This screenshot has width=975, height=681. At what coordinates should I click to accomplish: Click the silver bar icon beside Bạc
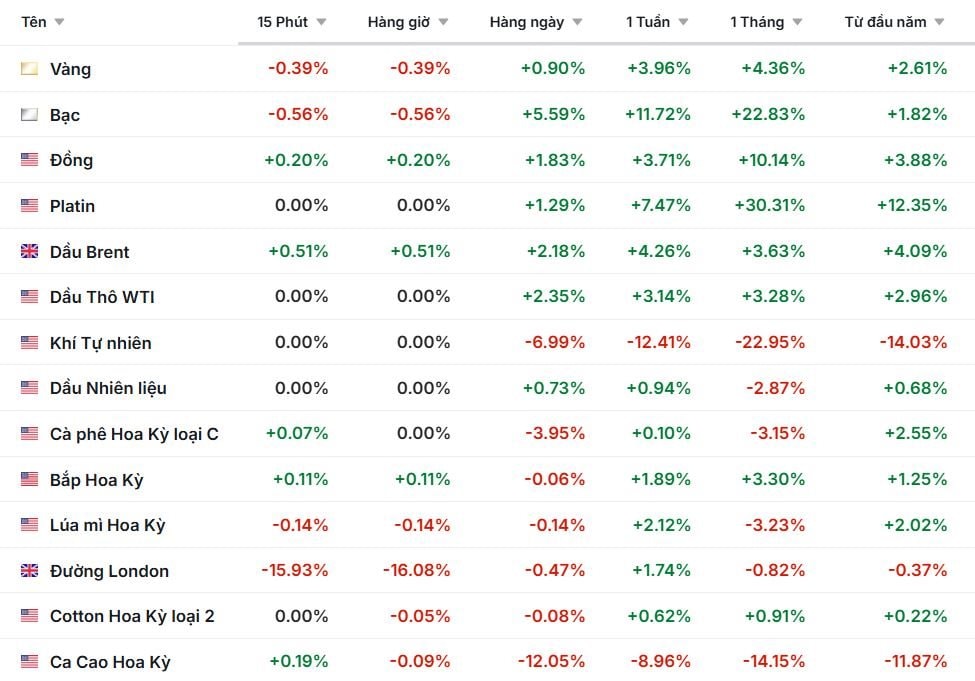[29, 115]
